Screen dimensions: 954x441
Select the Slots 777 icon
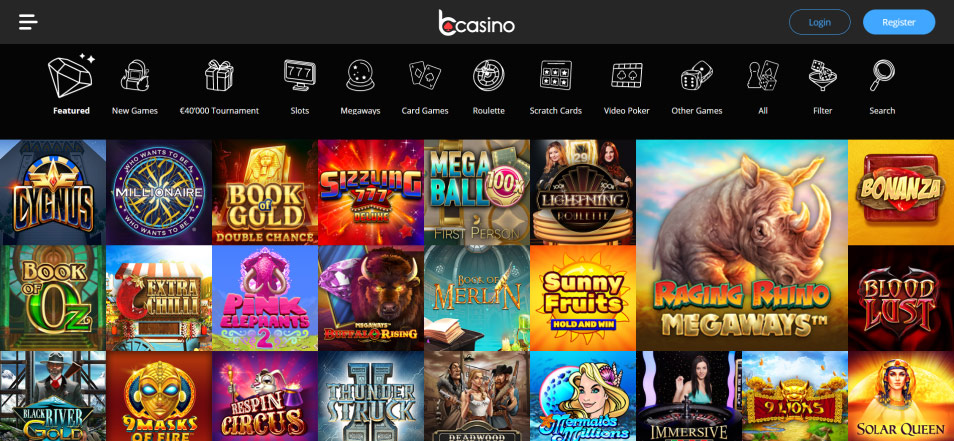(x=300, y=76)
